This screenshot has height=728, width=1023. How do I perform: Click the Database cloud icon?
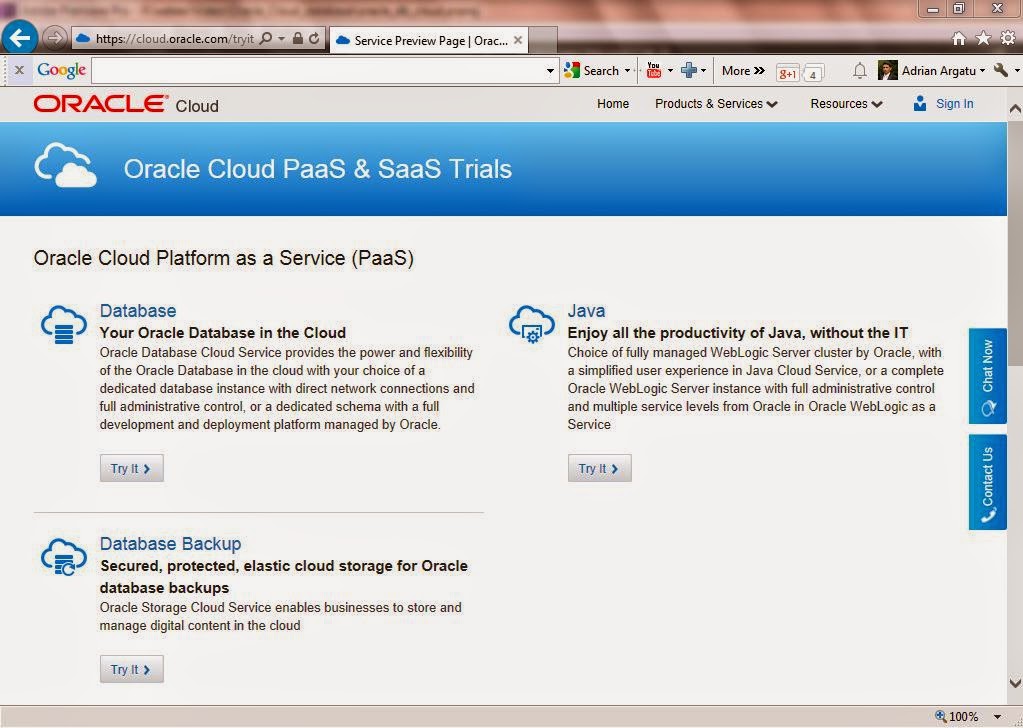pyautogui.click(x=63, y=324)
